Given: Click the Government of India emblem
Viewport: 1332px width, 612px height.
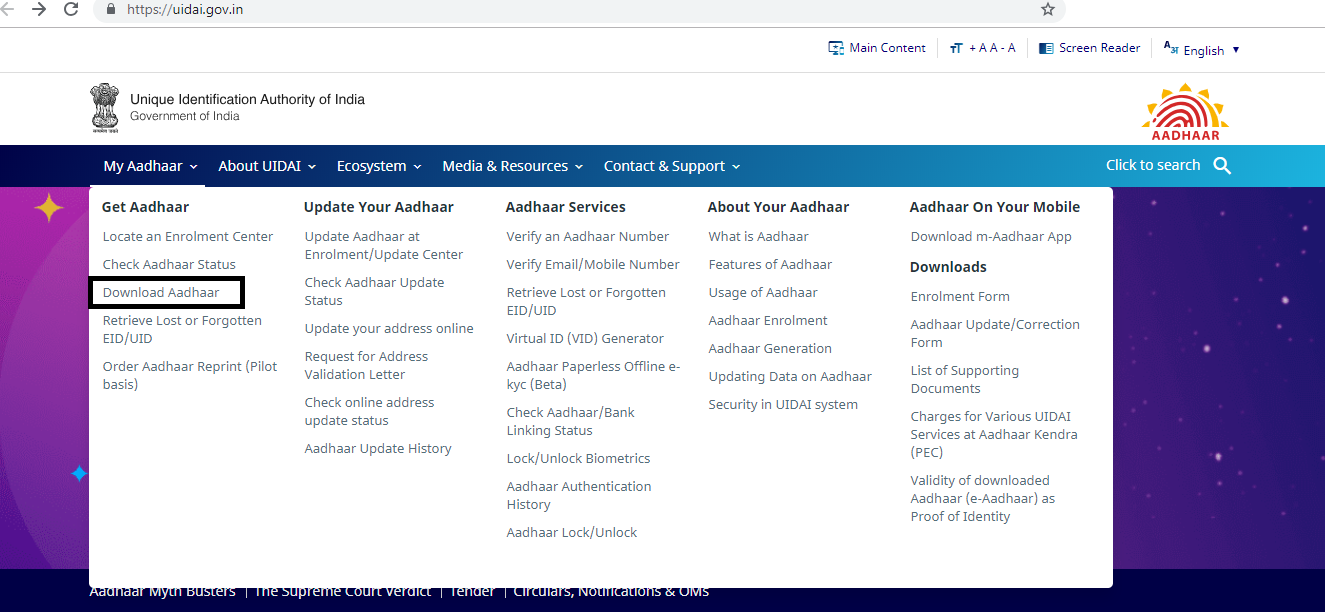Looking at the screenshot, I should (105, 106).
